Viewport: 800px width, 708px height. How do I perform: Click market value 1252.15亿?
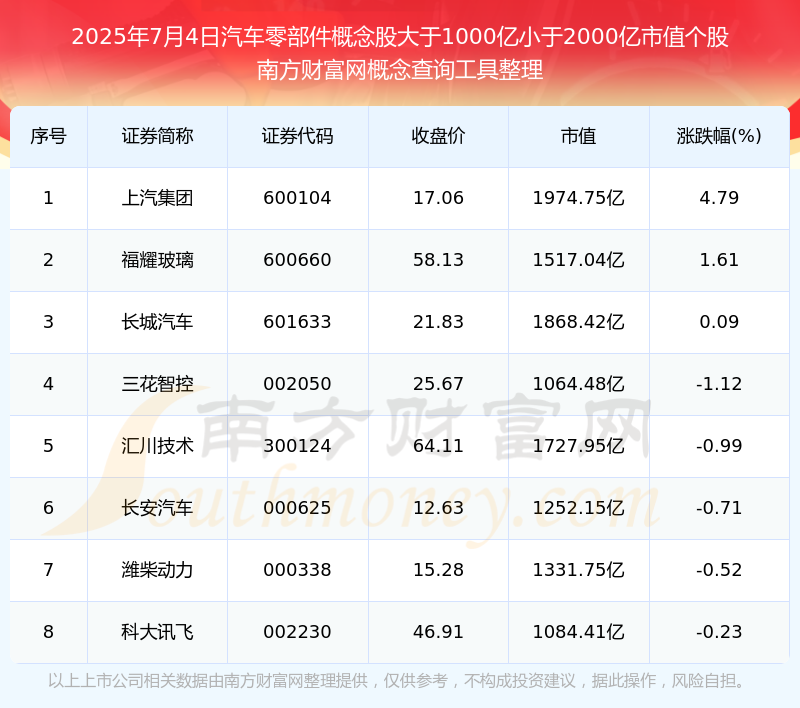tap(579, 508)
